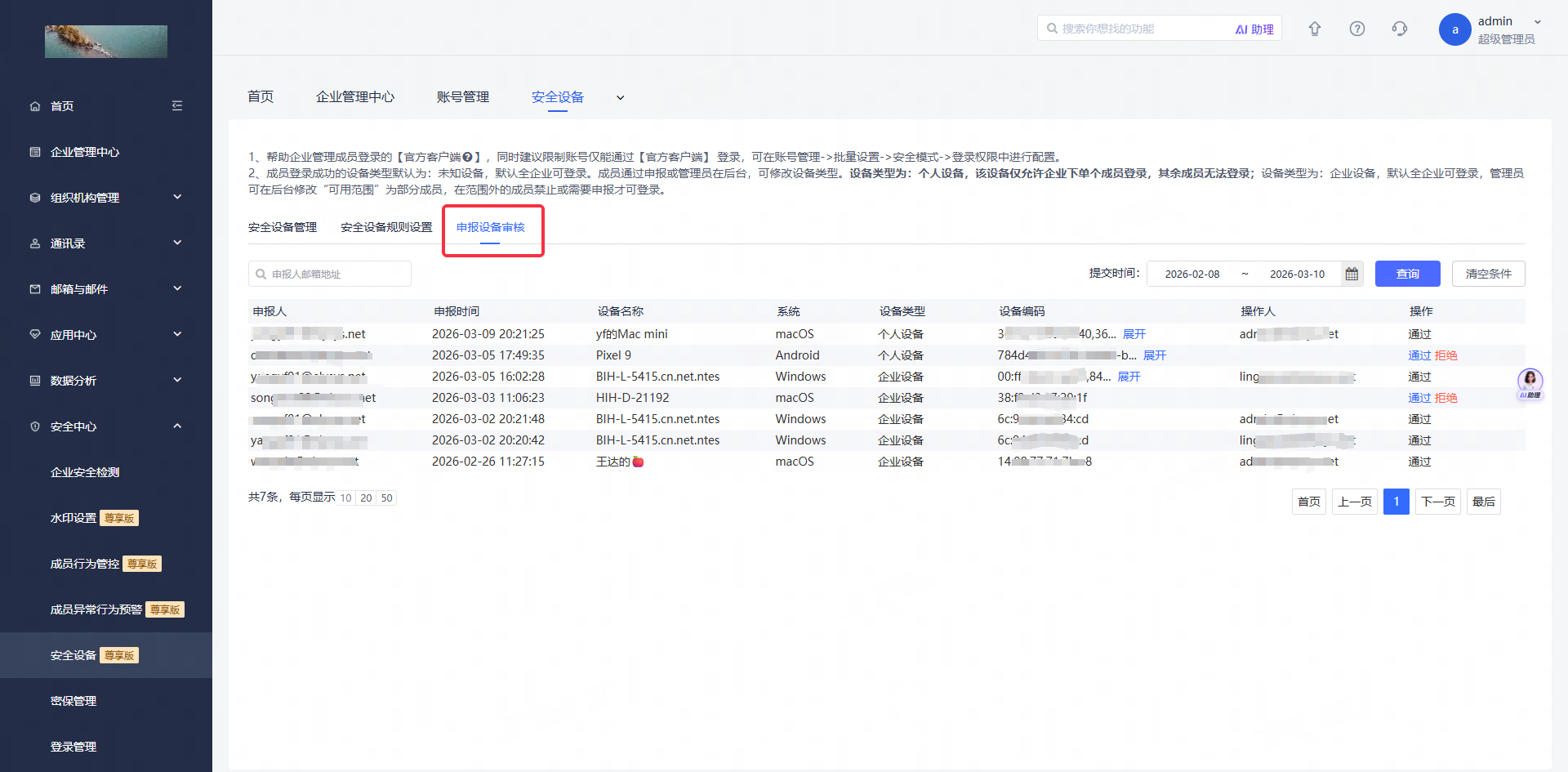Screen dimensions: 1568x772
Task: Go to 上一页 previous page
Action: (x=1355, y=502)
